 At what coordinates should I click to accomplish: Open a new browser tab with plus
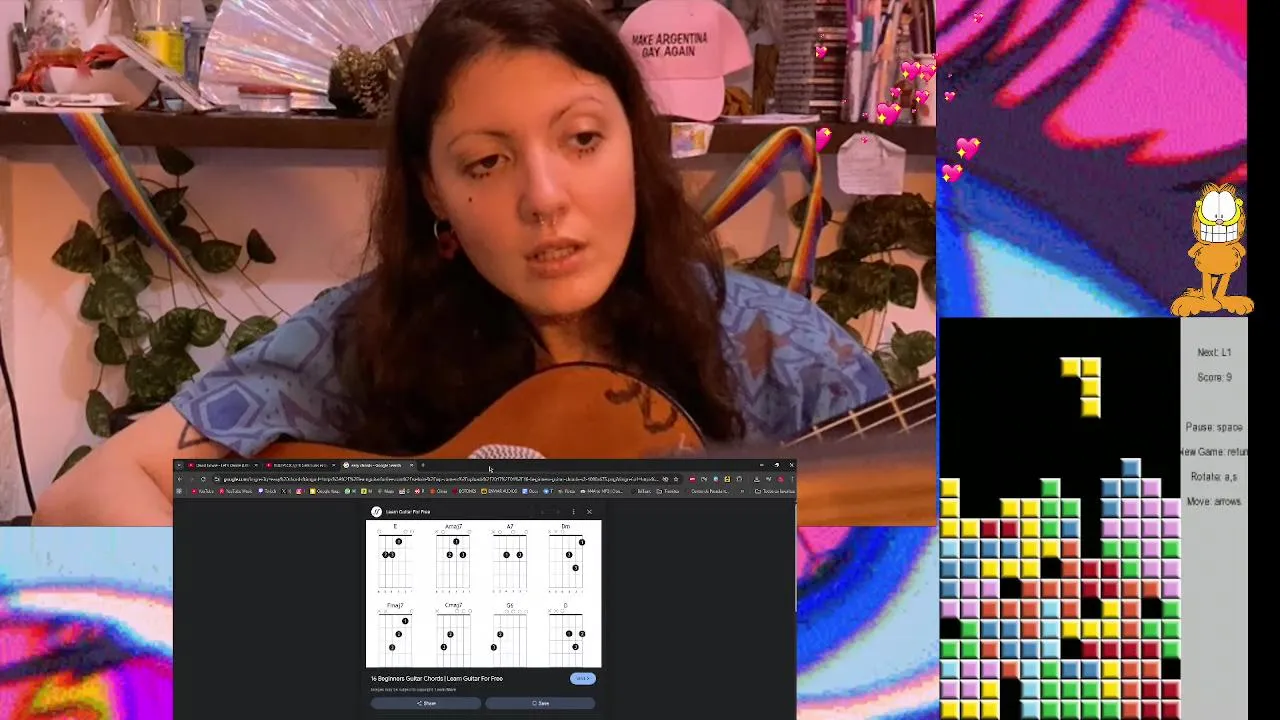click(x=423, y=465)
